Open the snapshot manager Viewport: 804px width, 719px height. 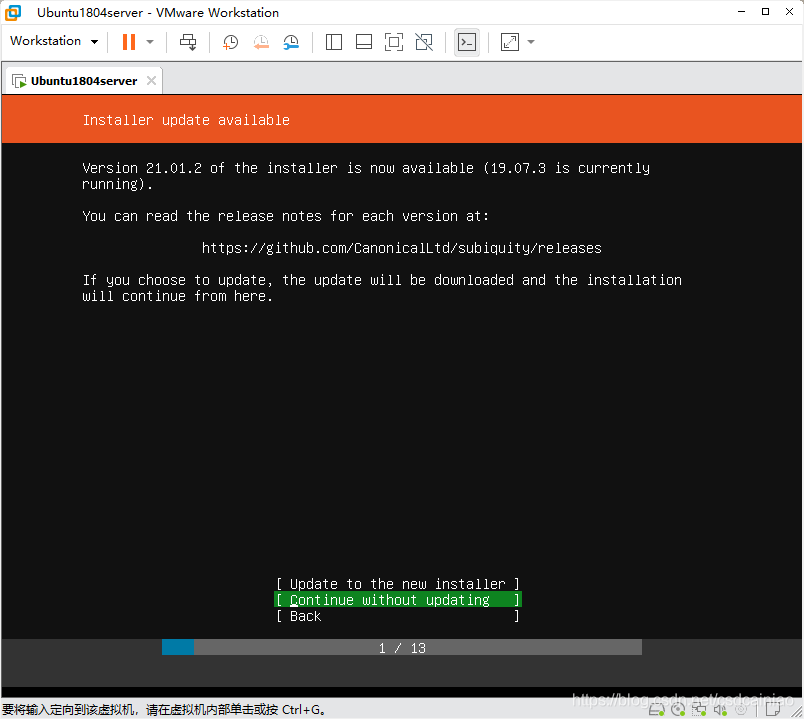[x=291, y=42]
